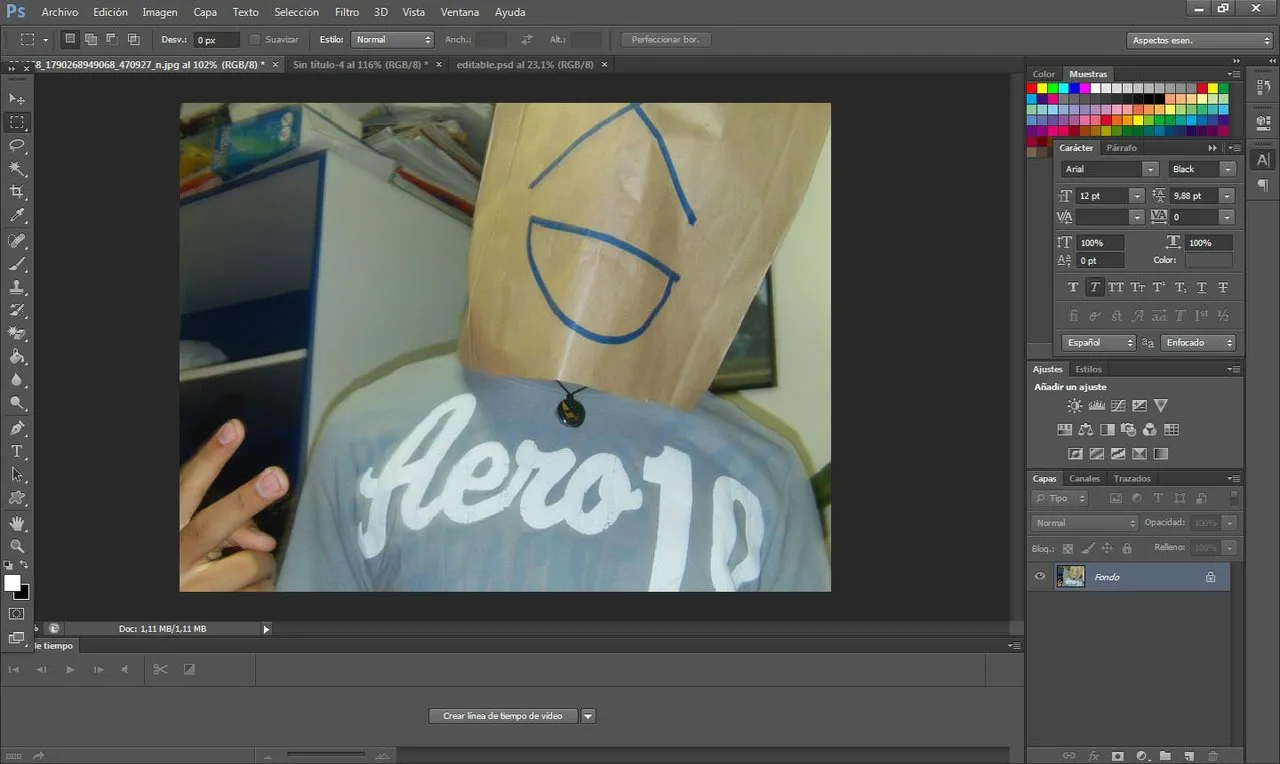Select the Lasso tool

point(17,146)
